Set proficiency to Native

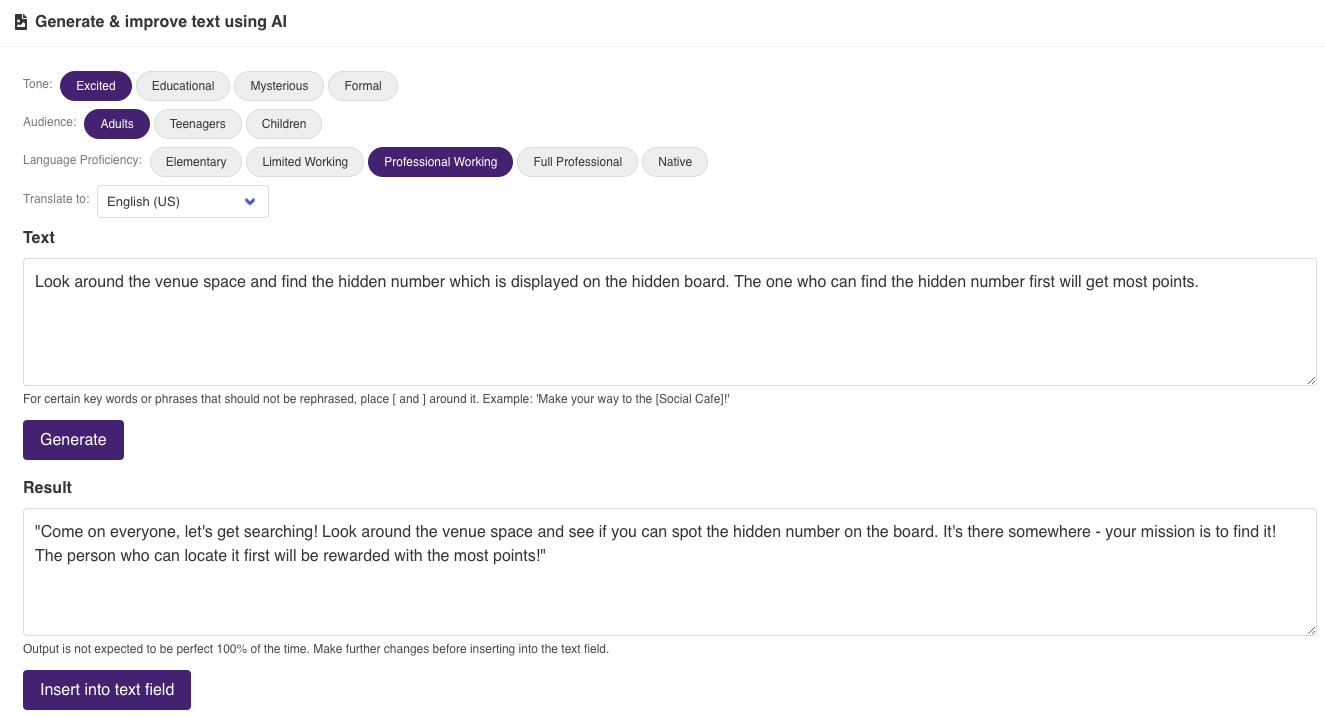(675, 162)
